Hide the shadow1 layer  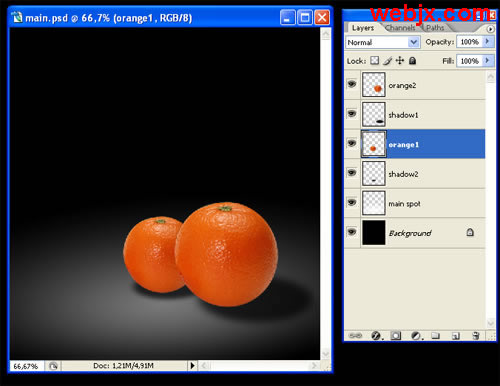click(352, 114)
